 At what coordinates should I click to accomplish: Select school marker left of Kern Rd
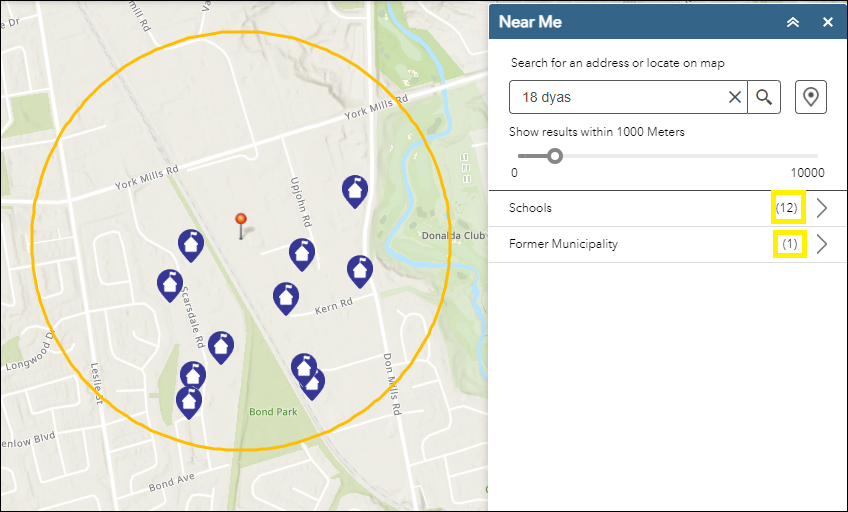pos(286,298)
